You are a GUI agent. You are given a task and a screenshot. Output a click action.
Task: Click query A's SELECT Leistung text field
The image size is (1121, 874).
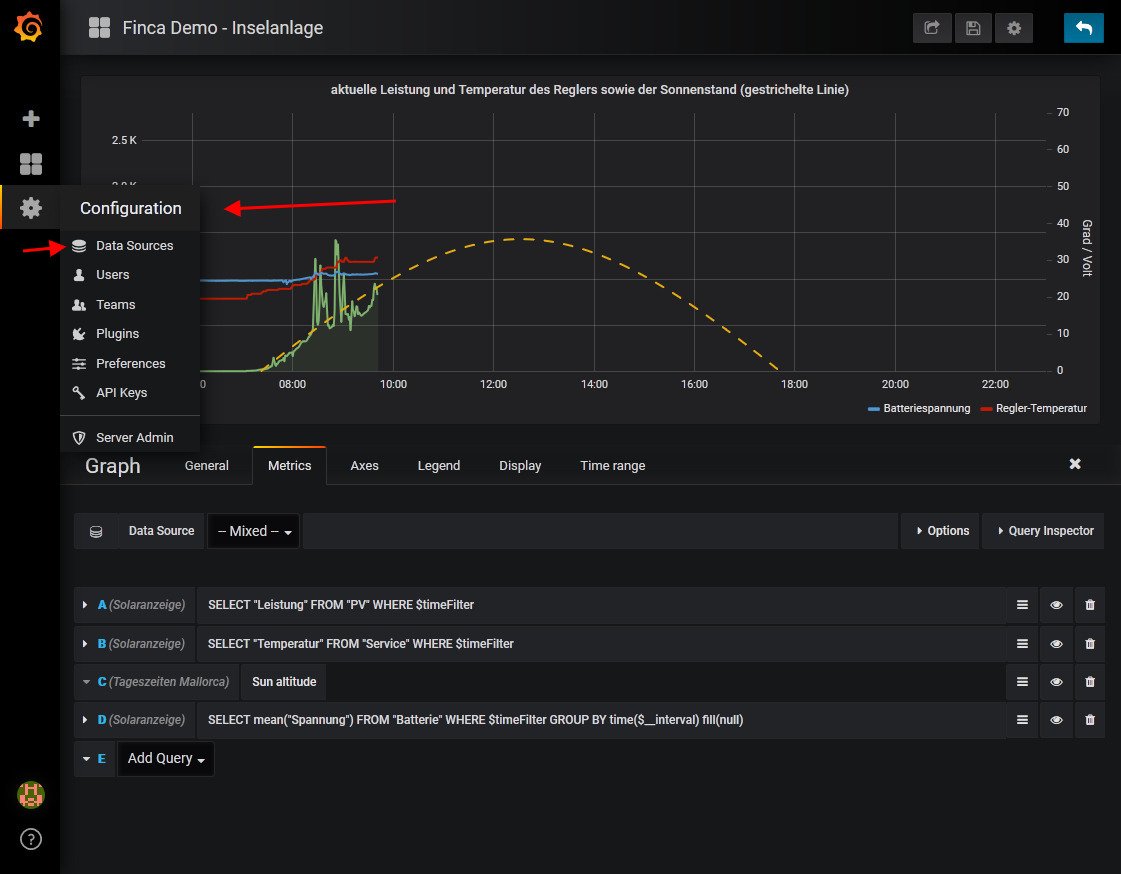click(x=600, y=605)
